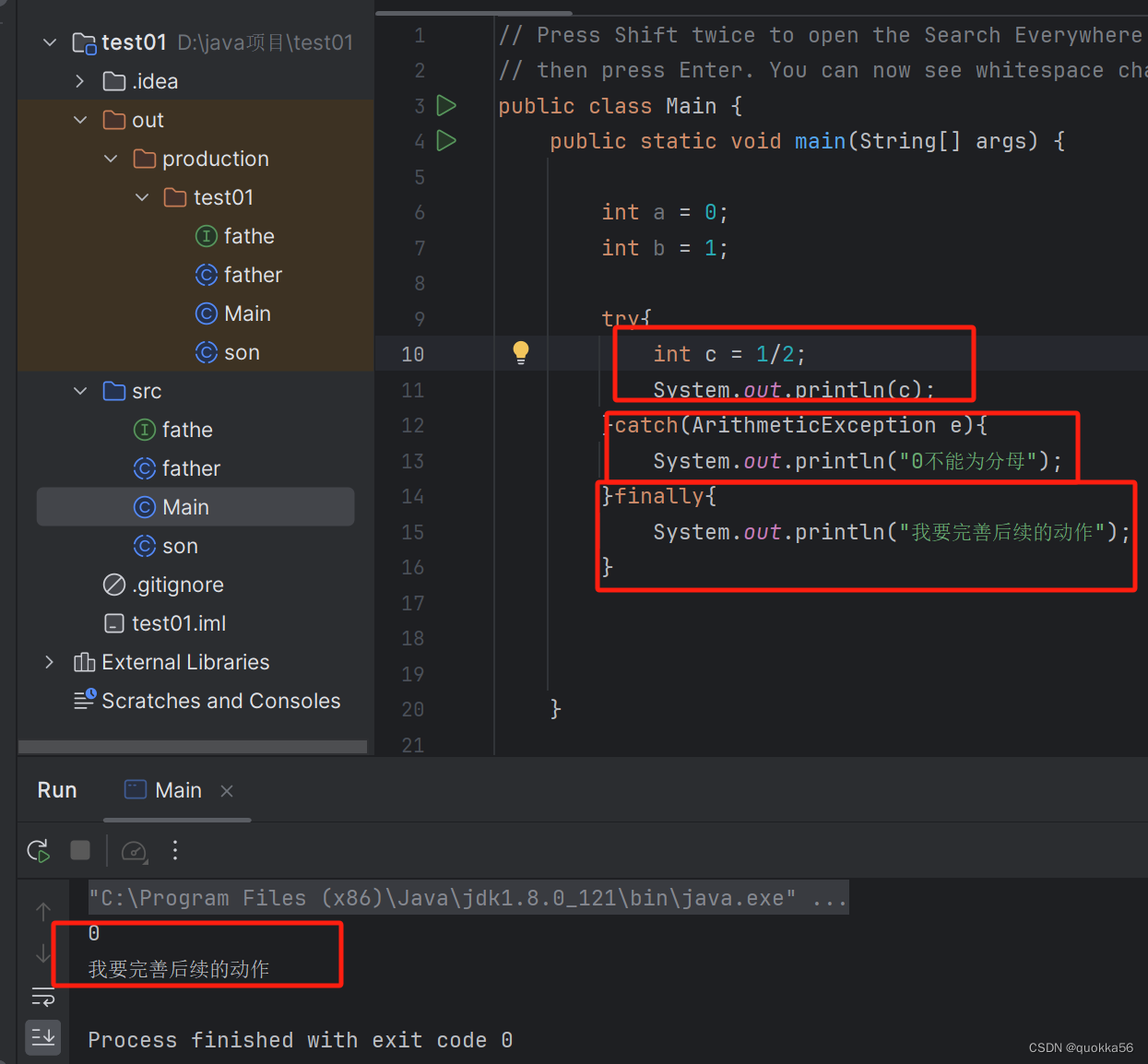
Task: Click line number 6 in the gutter
Action: (x=420, y=212)
